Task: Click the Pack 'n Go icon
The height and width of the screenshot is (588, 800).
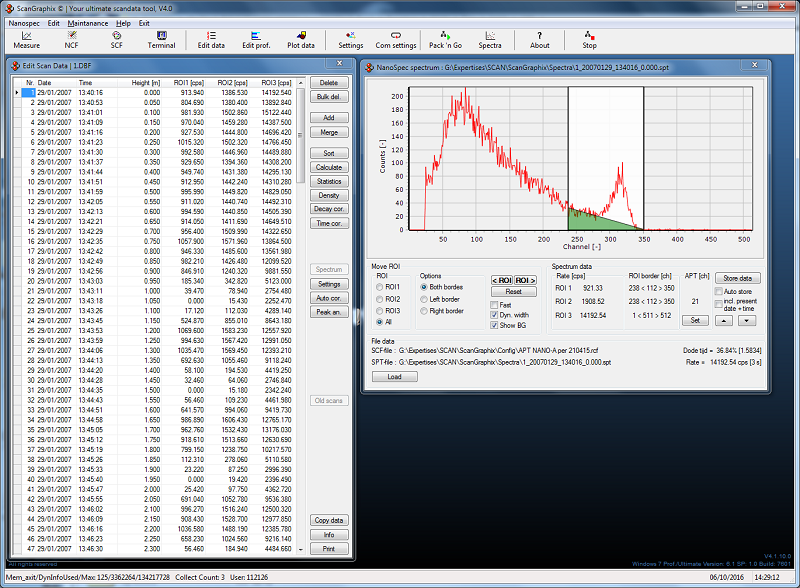Action: tap(445, 39)
